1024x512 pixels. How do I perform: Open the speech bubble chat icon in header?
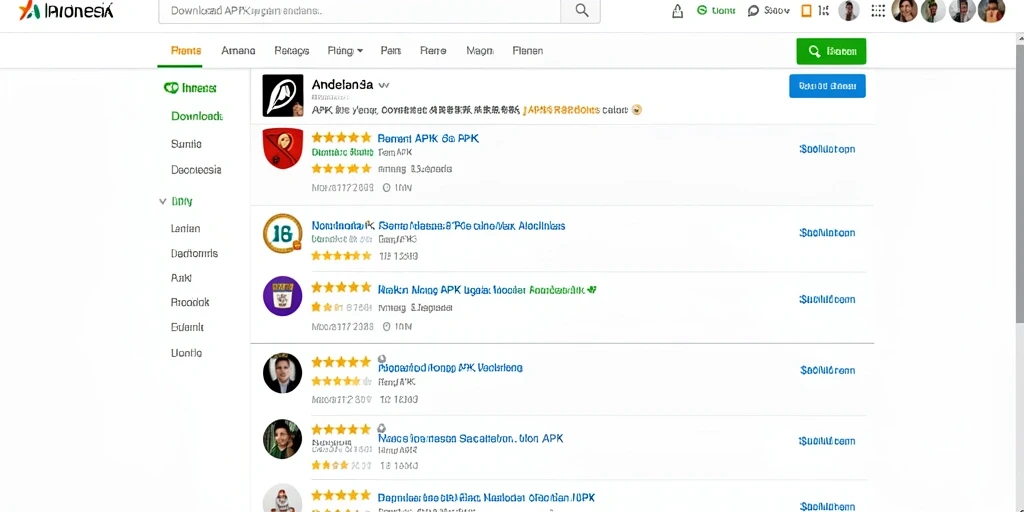tap(753, 10)
